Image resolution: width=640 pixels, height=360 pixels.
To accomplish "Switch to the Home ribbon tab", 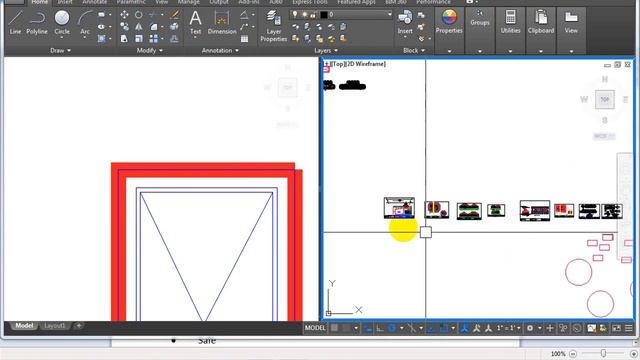I will 40,2.
